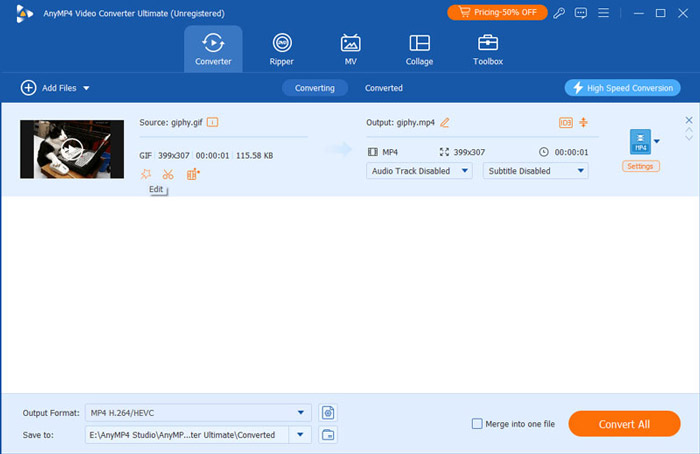The image size is (700, 454).
Task: Open the MV tab
Action: (x=350, y=49)
